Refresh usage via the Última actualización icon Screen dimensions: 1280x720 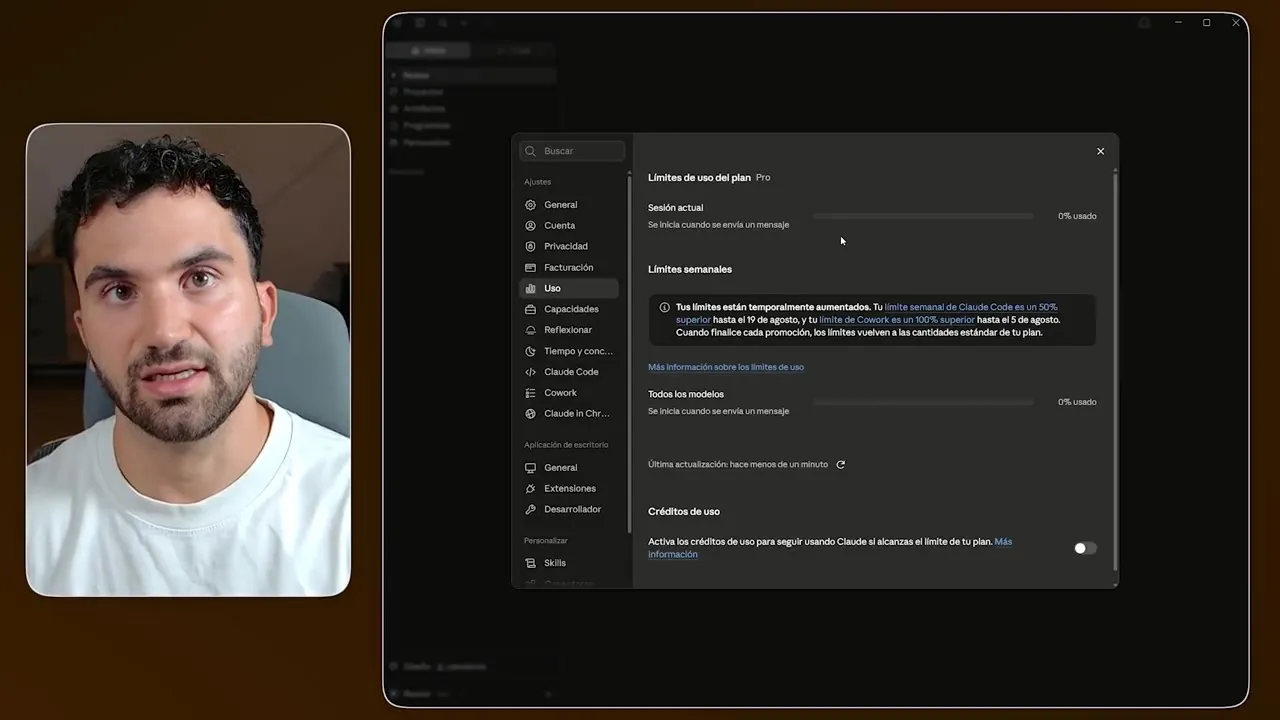(841, 465)
